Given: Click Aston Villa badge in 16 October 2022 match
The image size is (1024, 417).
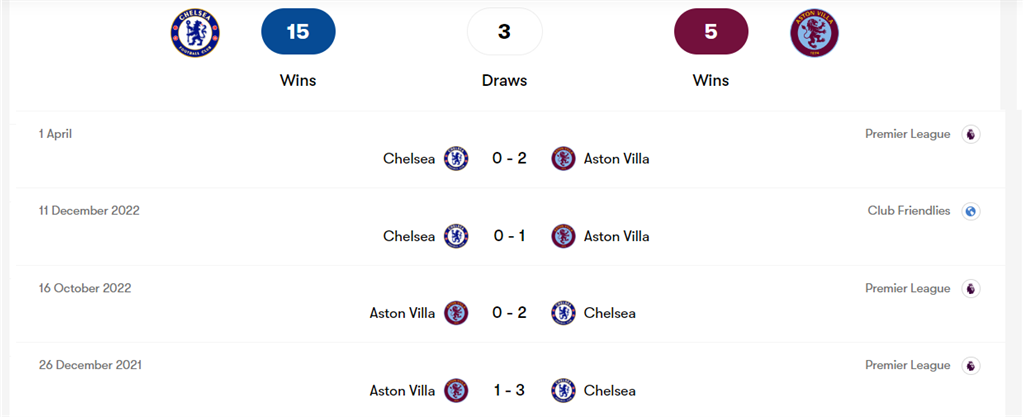Looking at the screenshot, I should tap(456, 313).
